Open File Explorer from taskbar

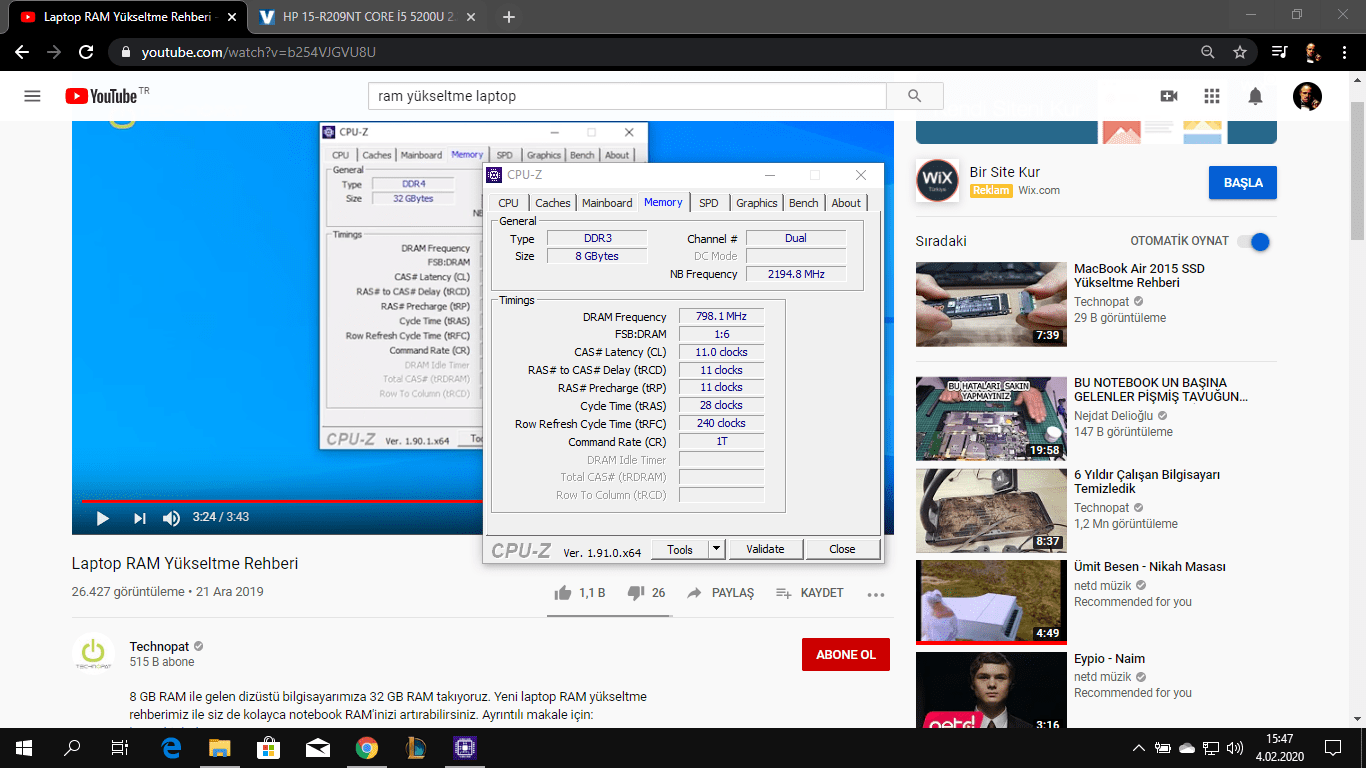click(x=220, y=748)
